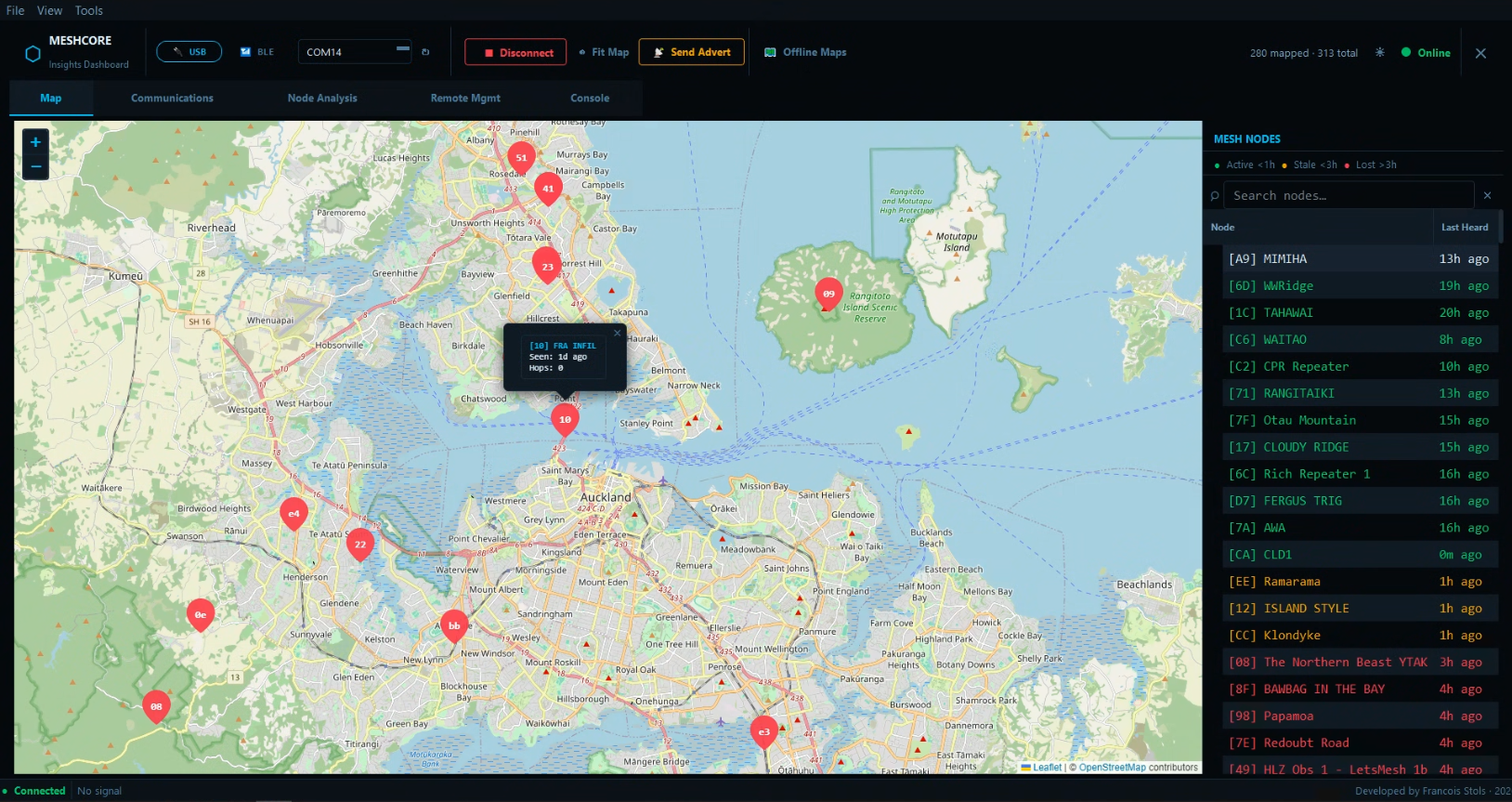Clear the node search field
Screen dimensions: 1512x802
click(1487, 195)
